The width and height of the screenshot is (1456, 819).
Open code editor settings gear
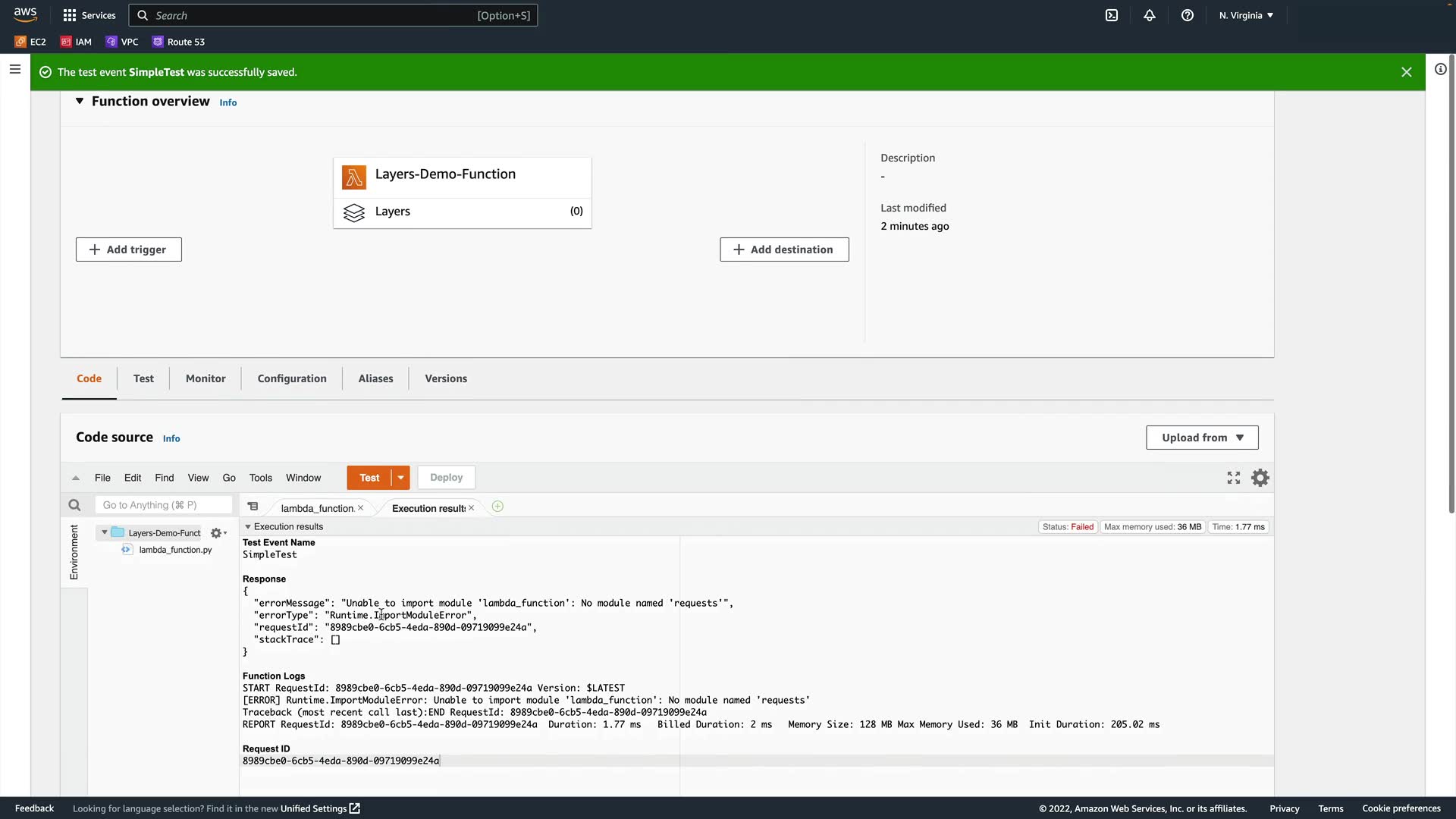pyautogui.click(x=1260, y=478)
